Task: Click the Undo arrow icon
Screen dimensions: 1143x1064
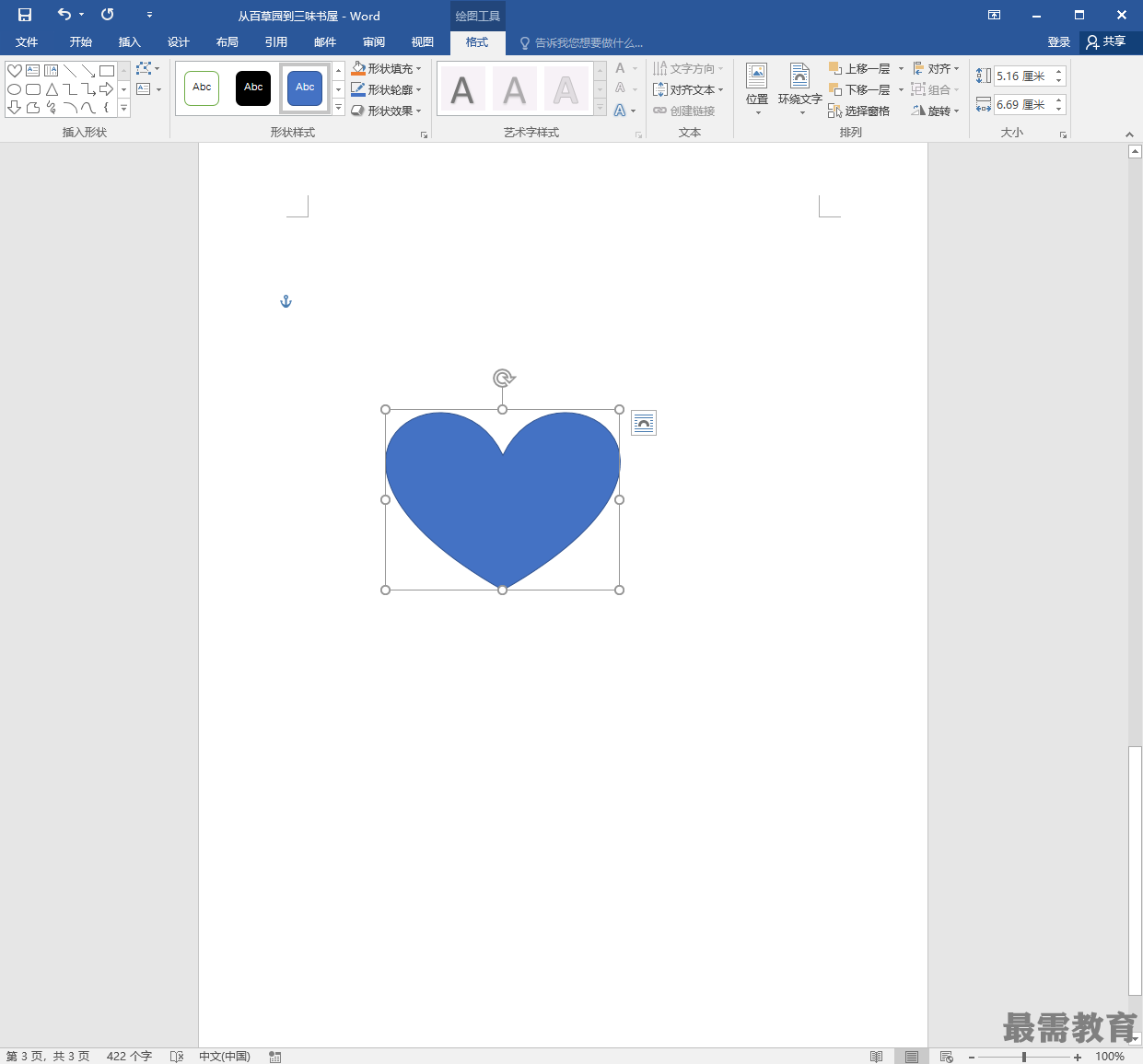Action: tap(64, 15)
